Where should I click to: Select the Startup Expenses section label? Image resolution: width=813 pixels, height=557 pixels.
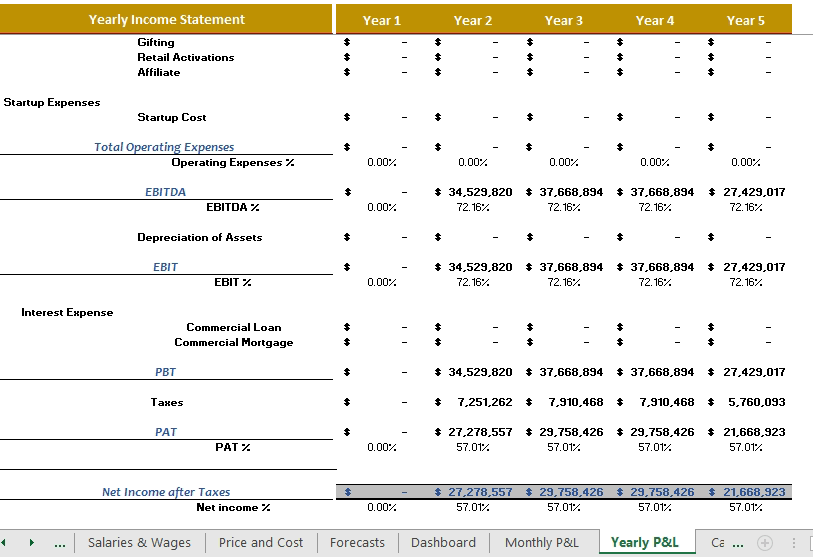point(52,102)
